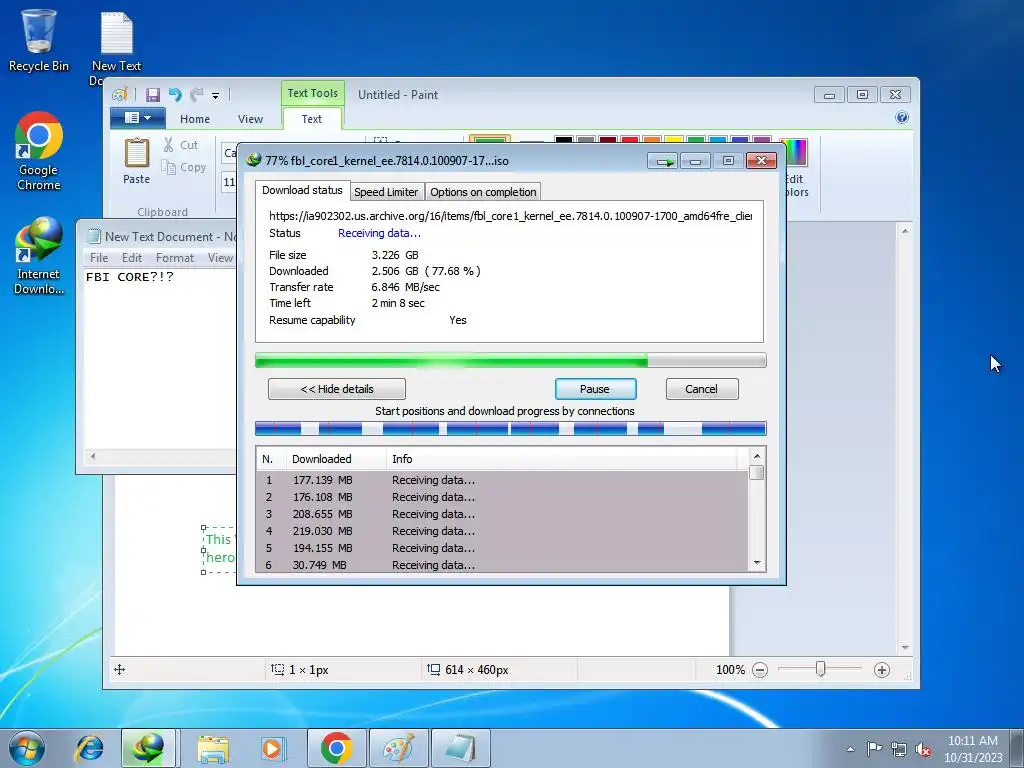Open the Recycle Bin desktop icon
This screenshot has width=1024, height=768.
pos(39,40)
